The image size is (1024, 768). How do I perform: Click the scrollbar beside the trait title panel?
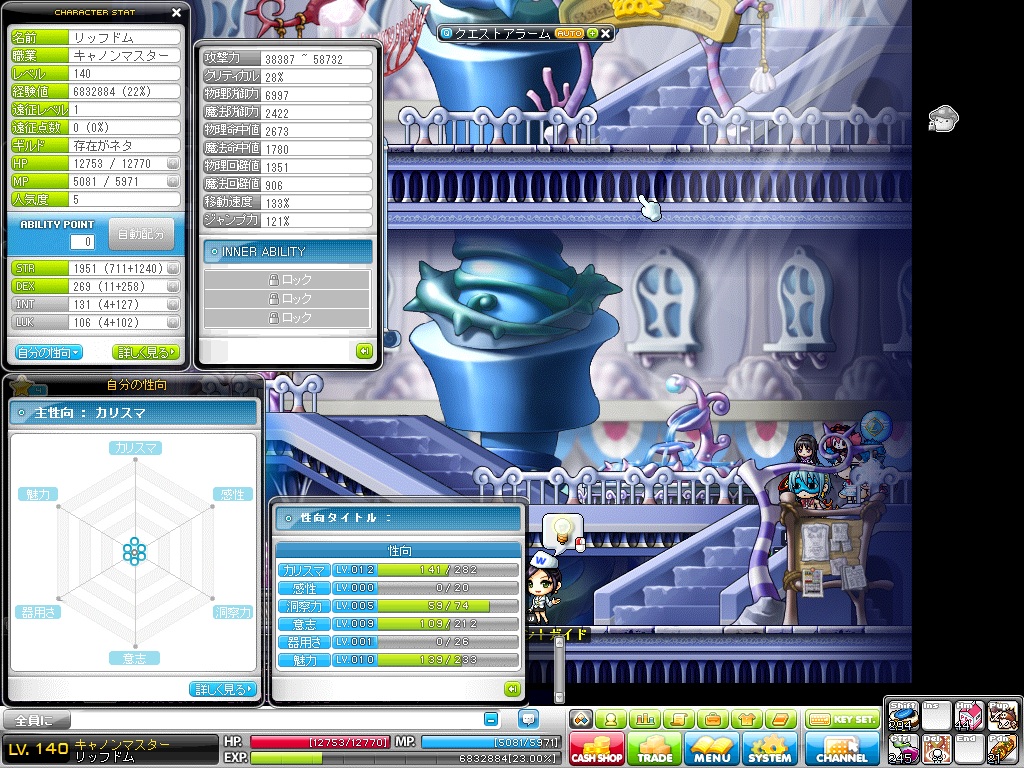coord(559,669)
